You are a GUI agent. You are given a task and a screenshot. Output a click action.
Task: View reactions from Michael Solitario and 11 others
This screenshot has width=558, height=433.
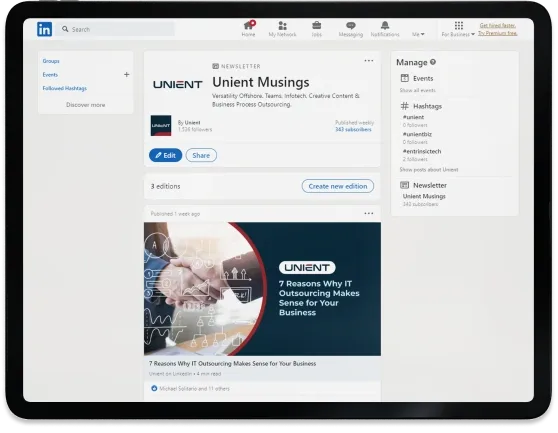194,389
